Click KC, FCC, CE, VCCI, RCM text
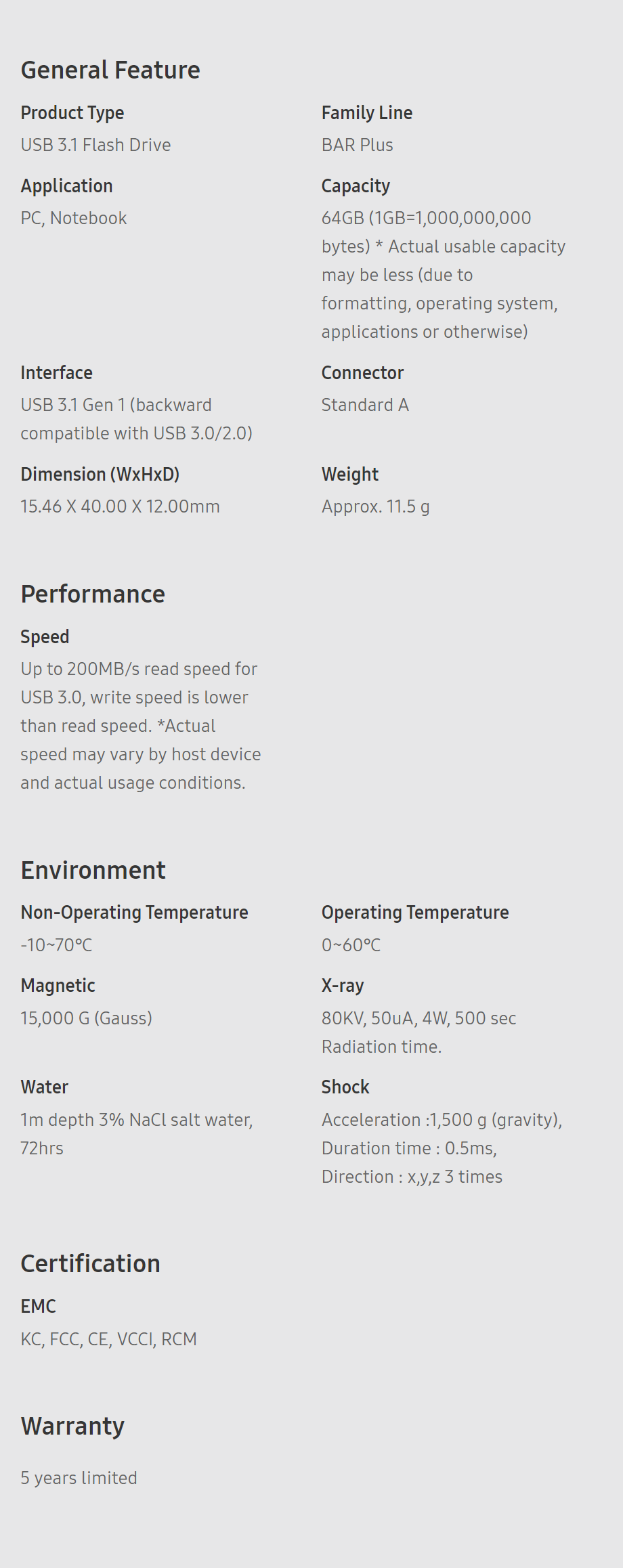The height and width of the screenshot is (1568, 623). tap(109, 1339)
